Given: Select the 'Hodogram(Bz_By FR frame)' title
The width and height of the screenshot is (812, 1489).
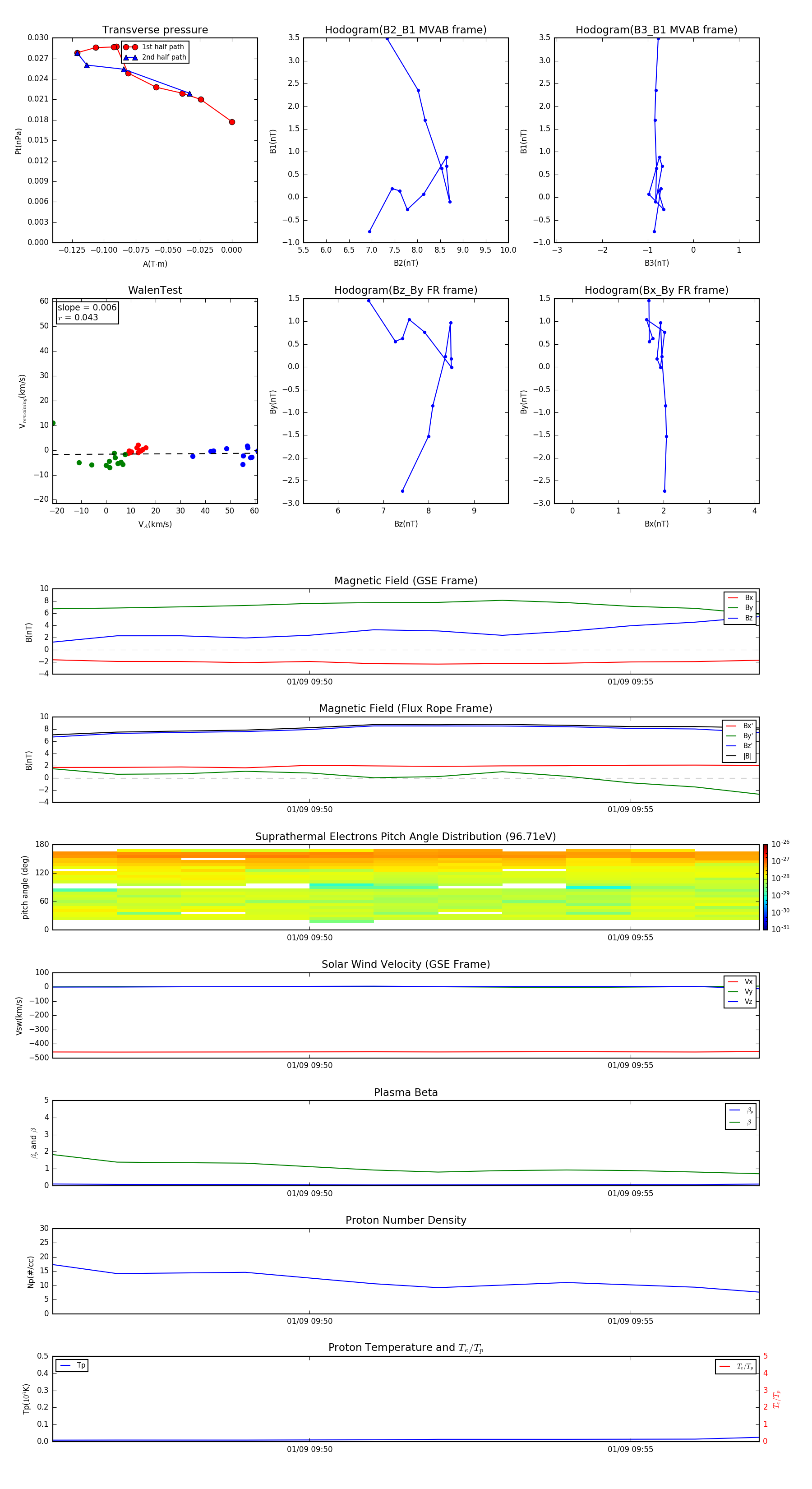Looking at the screenshot, I should click(406, 290).
